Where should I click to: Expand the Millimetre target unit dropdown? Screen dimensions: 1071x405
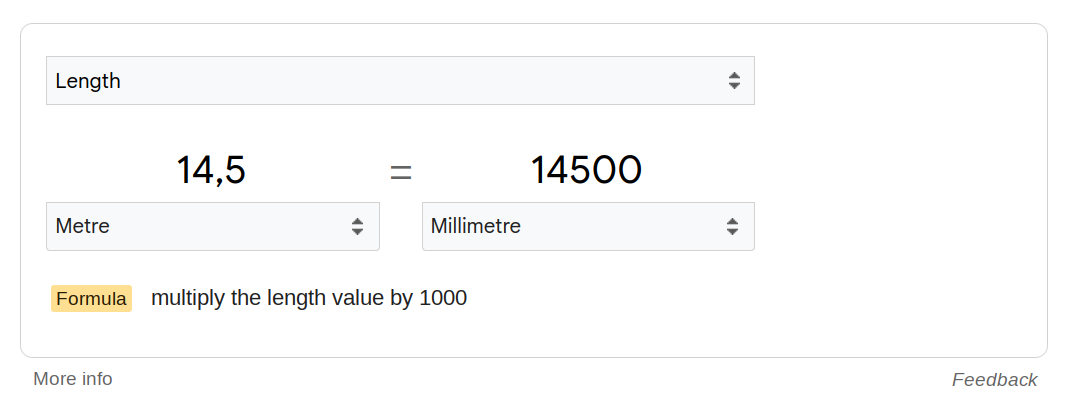pyautogui.click(x=588, y=226)
